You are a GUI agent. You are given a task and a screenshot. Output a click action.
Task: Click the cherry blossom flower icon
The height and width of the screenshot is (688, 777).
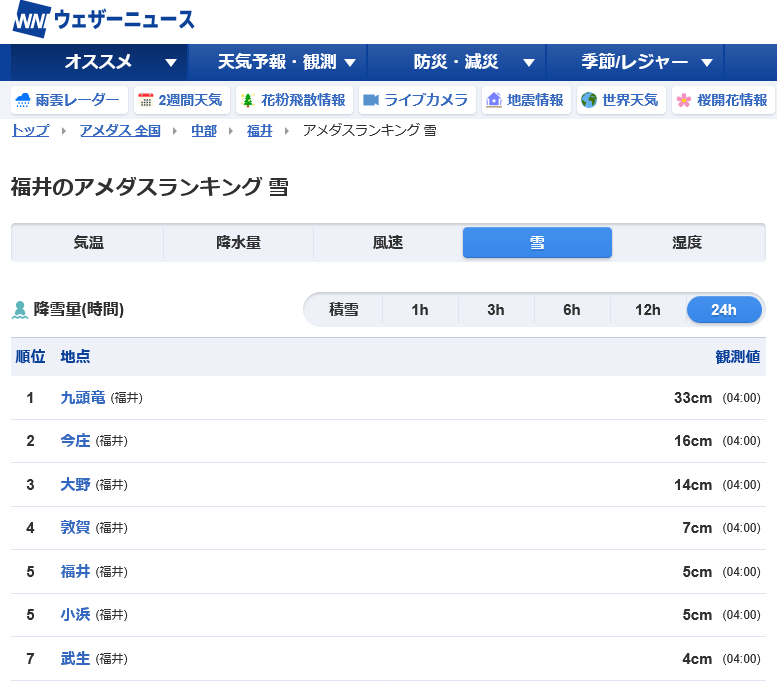684,100
